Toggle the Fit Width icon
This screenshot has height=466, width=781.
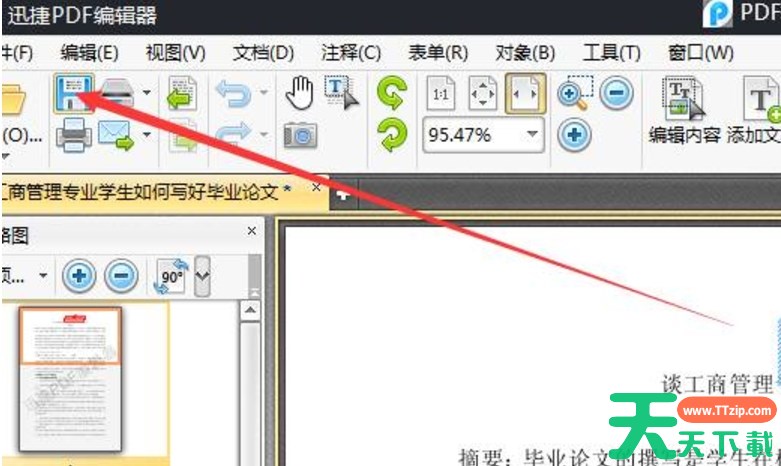[x=525, y=93]
